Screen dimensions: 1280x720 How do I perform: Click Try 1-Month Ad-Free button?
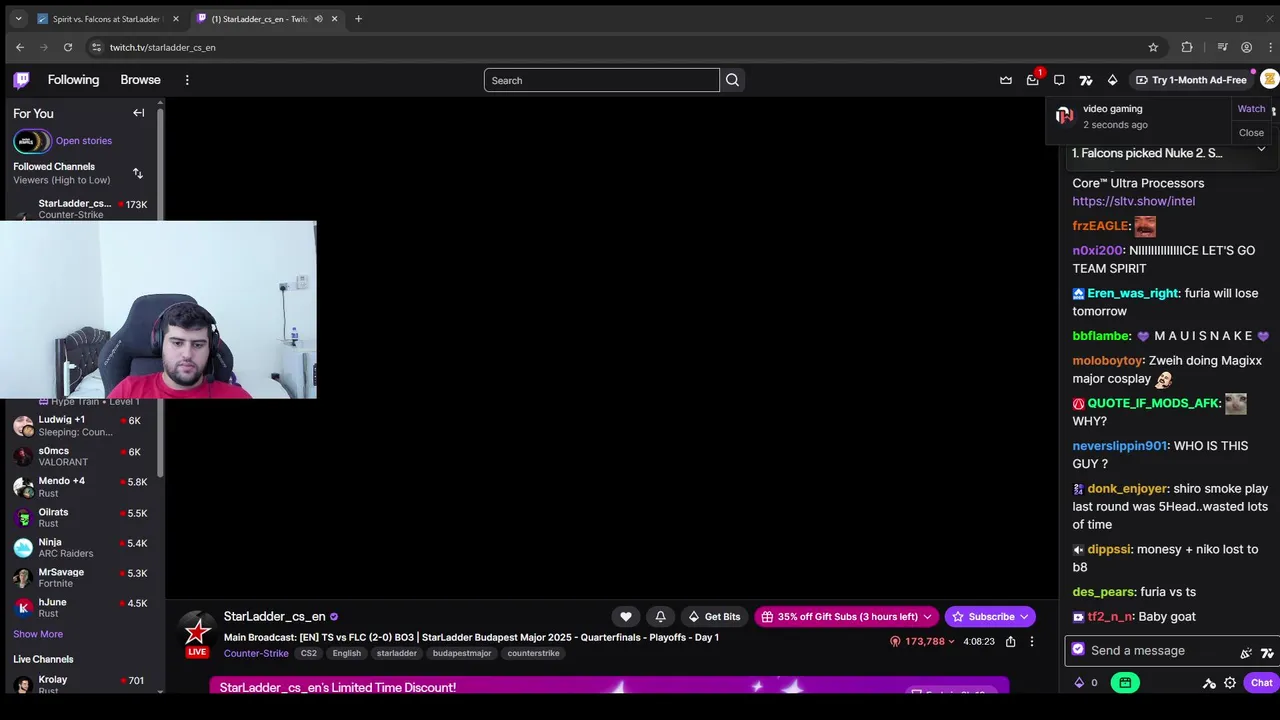pyautogui.click(x=1191, y=80)
